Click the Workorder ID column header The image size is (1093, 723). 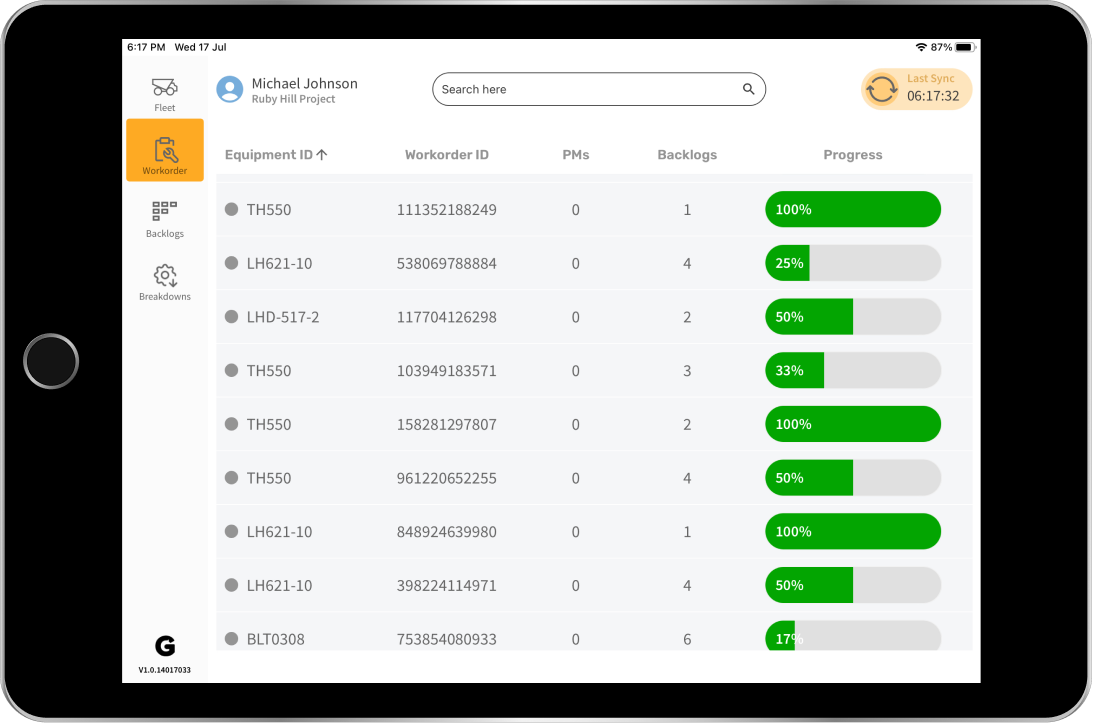tap(446, 155)
